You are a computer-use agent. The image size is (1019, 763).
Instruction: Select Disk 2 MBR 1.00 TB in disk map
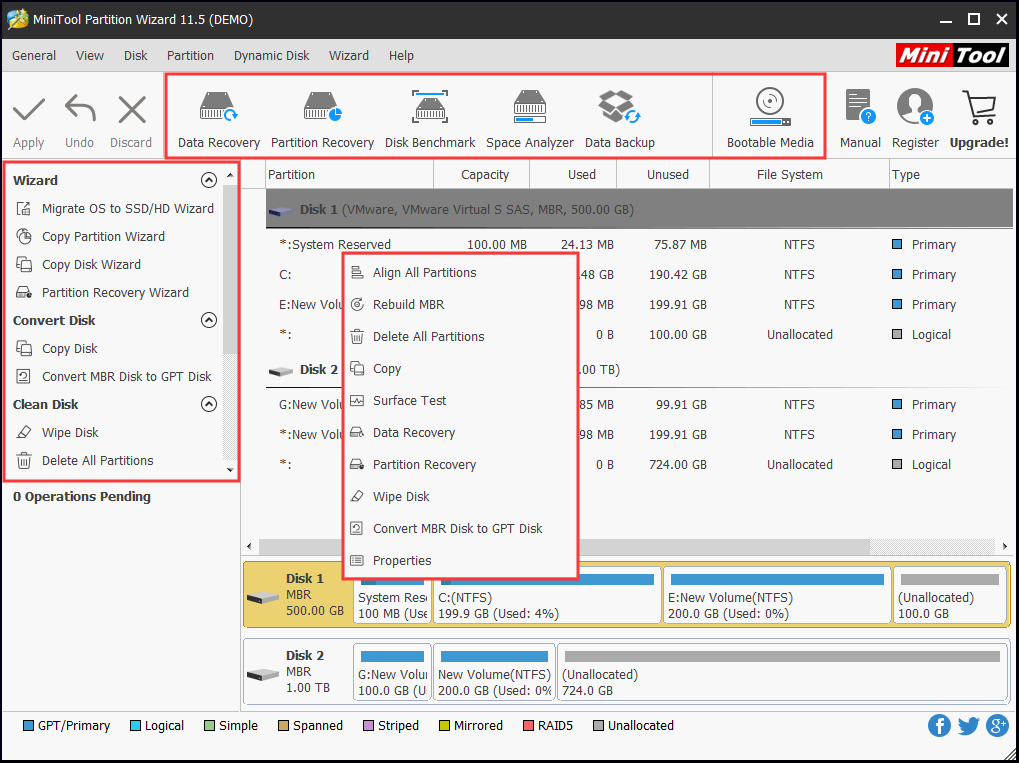[x=297, y=672]
